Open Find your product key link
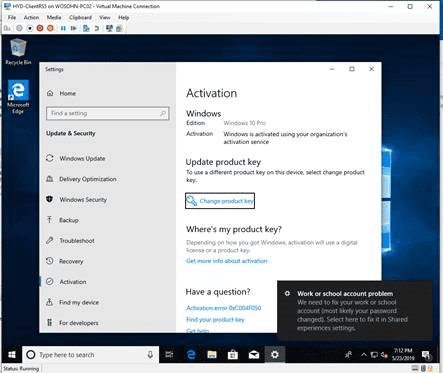This screenshot has width=443, height=373. [215, 320]
